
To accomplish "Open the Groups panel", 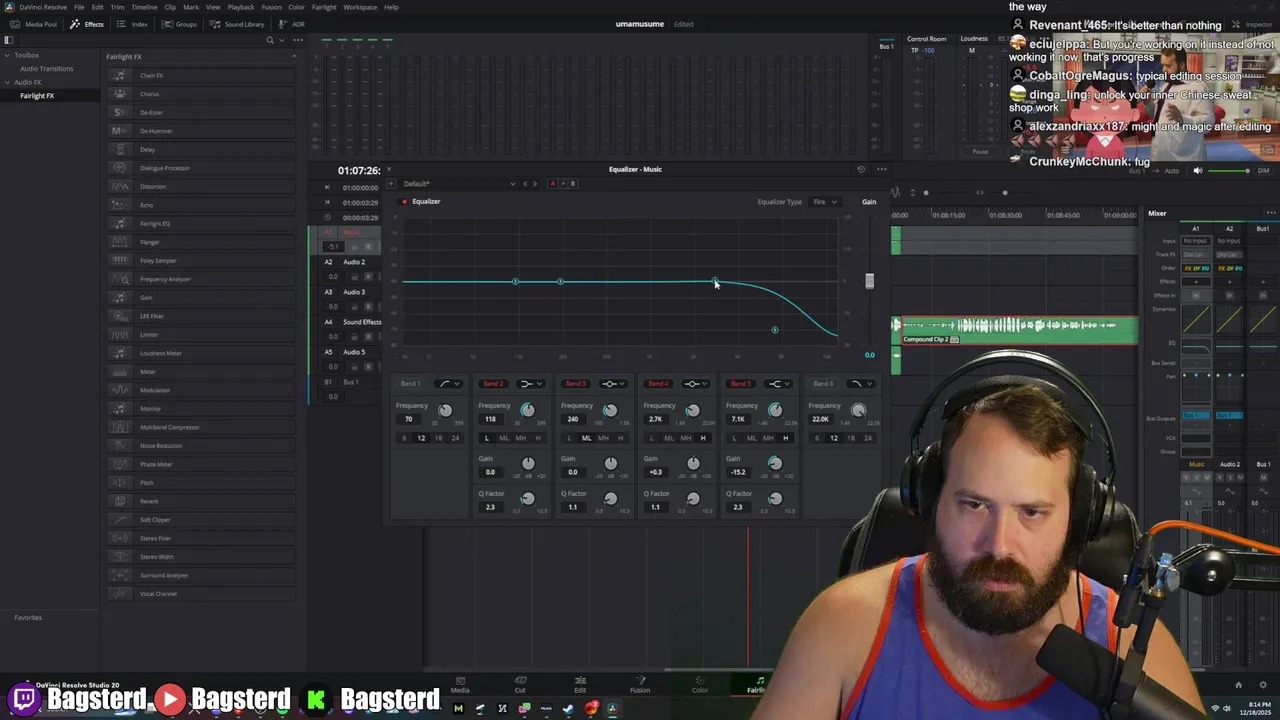I will click(180, 24).
